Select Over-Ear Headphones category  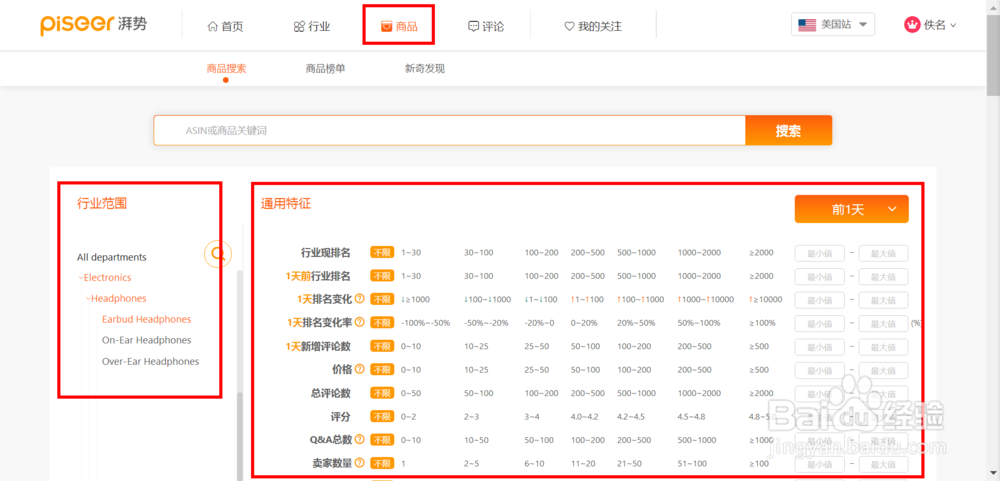(151, 361)
